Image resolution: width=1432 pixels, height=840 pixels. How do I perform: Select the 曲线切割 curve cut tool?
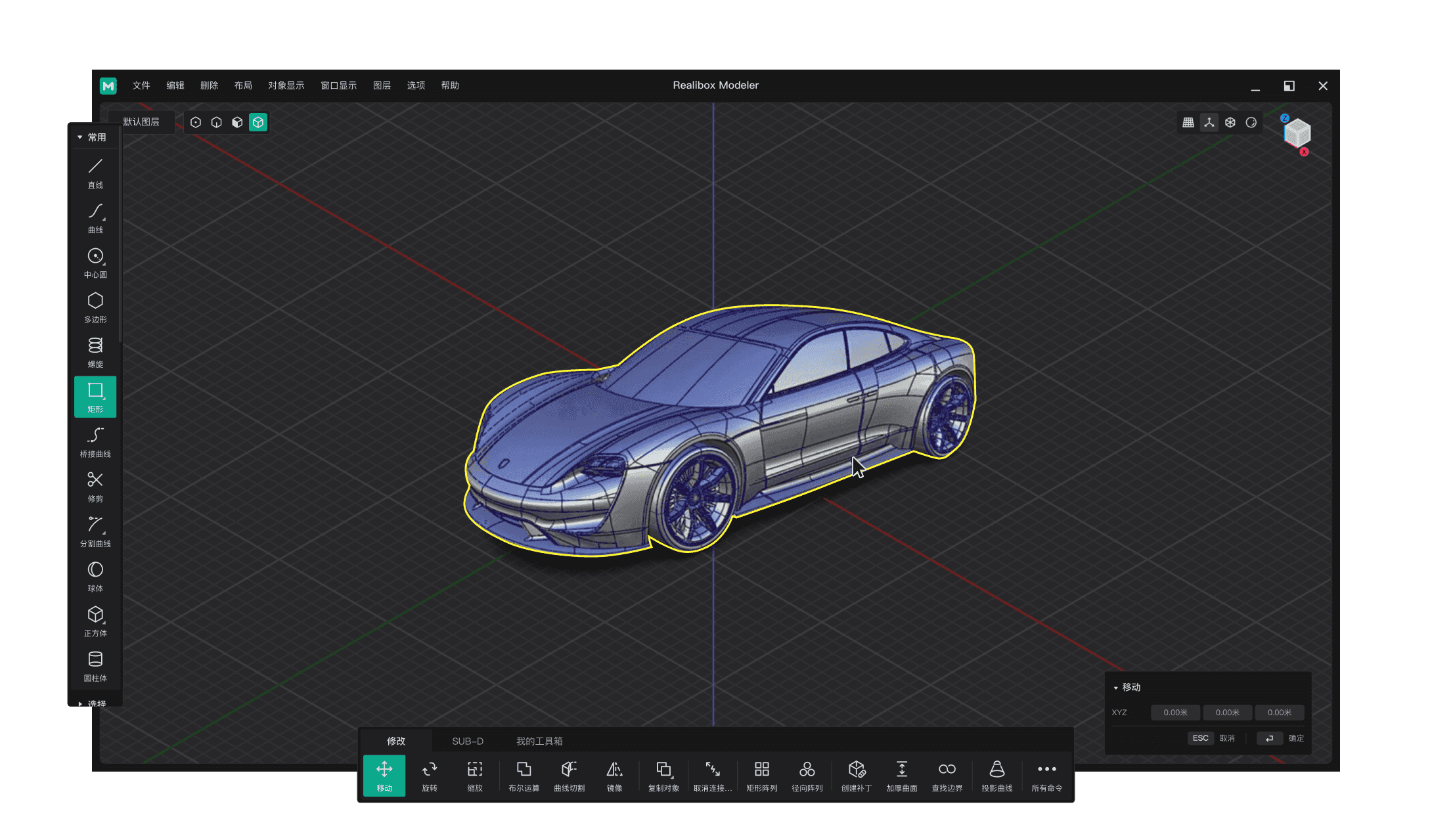570,776
